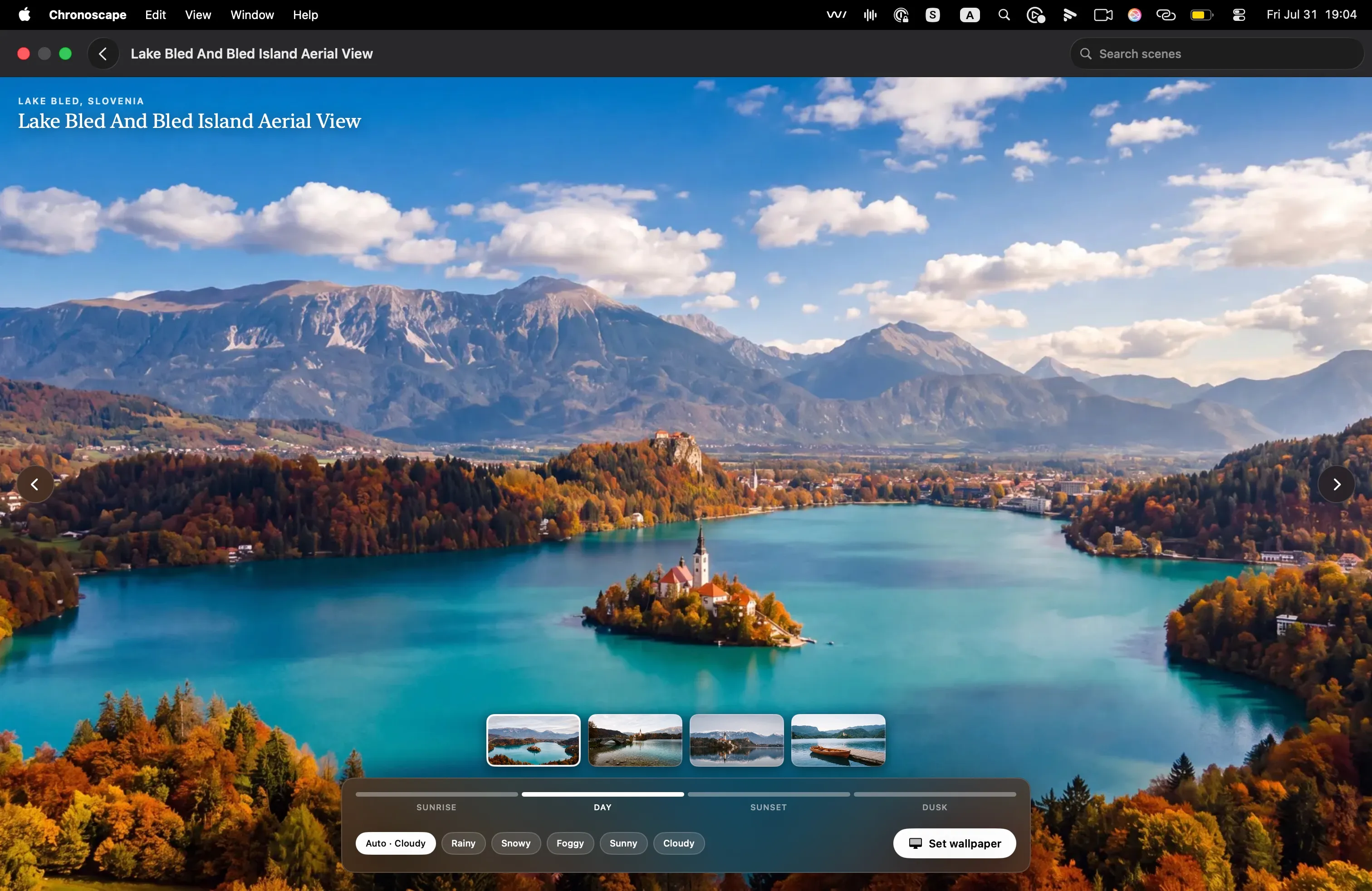1372x891 pixels.
Task: Open the Edit menu
Action: pyautogui.click(x=156, y=15)
